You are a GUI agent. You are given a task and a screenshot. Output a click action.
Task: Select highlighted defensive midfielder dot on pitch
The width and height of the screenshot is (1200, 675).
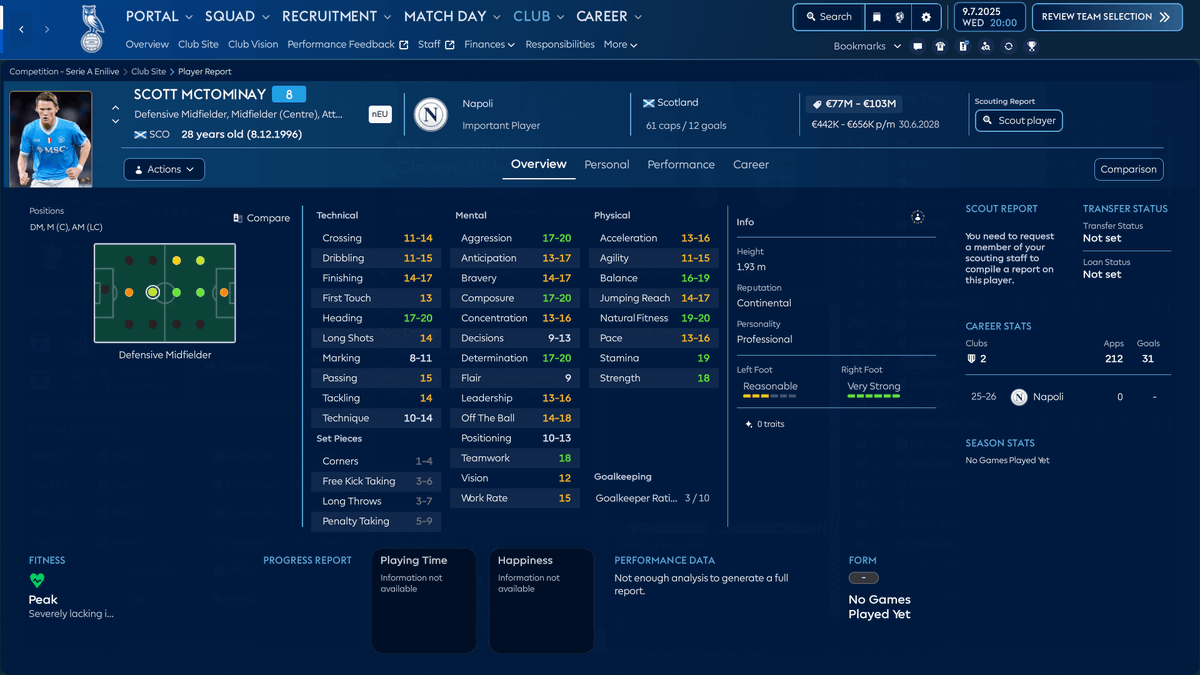point(153,293)
